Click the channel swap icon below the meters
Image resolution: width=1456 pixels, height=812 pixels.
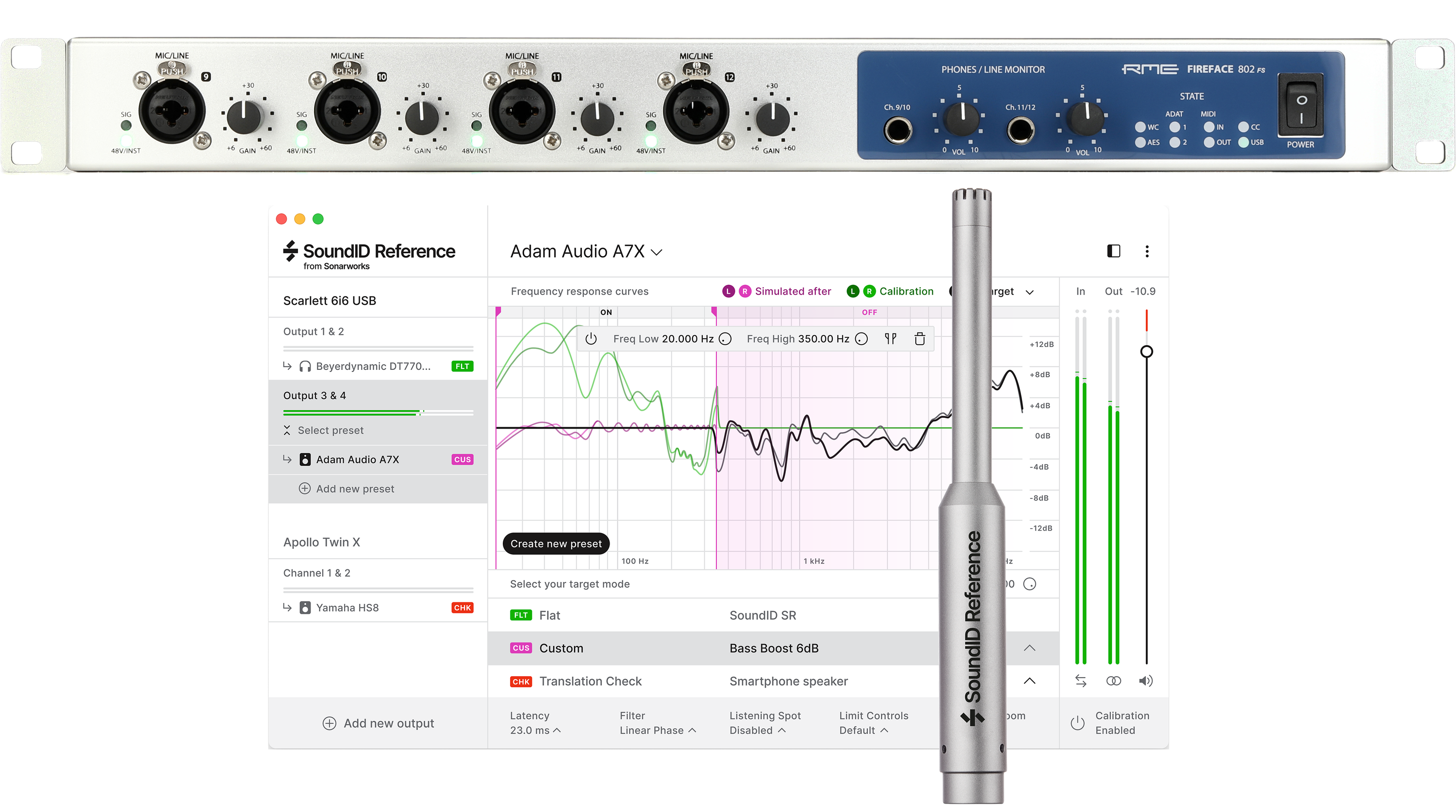click(1081, 680)
